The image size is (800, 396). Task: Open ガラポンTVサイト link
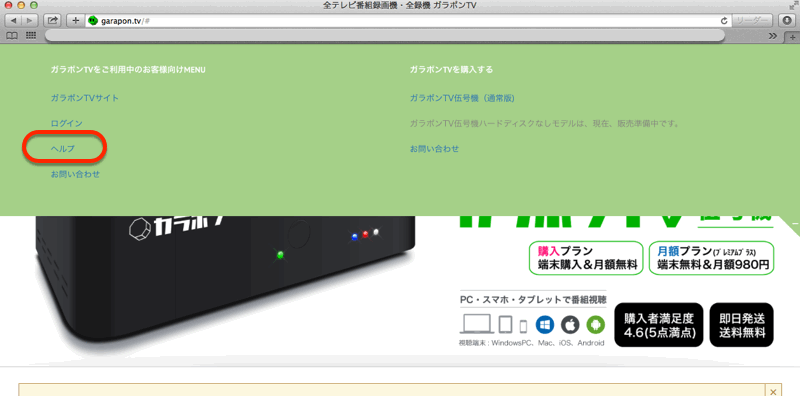click(x=85, y=97)
